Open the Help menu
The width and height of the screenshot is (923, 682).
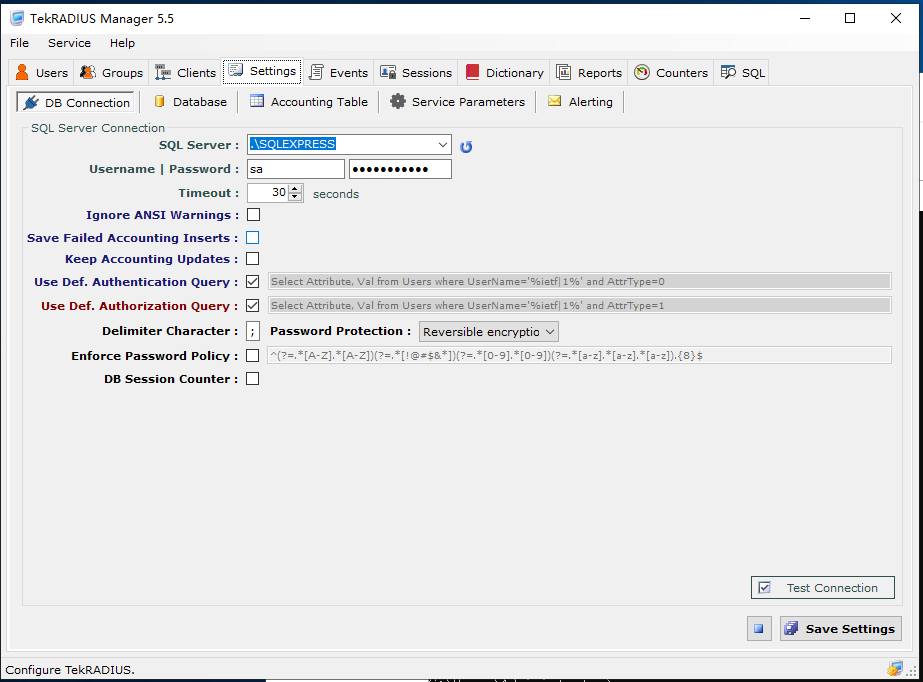point(122,43)
